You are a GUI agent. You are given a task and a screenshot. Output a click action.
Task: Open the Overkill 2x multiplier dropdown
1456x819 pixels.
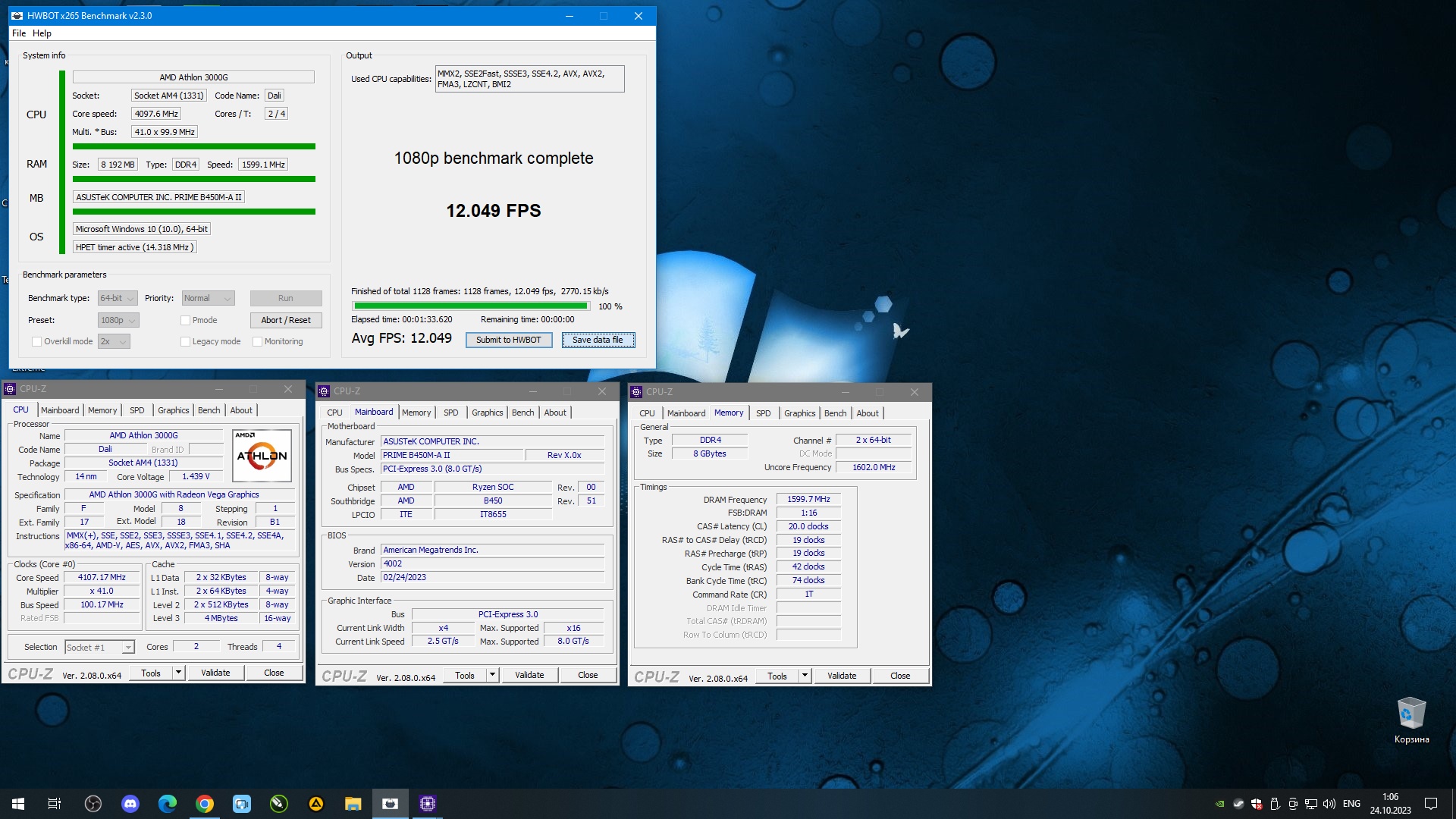114,341
